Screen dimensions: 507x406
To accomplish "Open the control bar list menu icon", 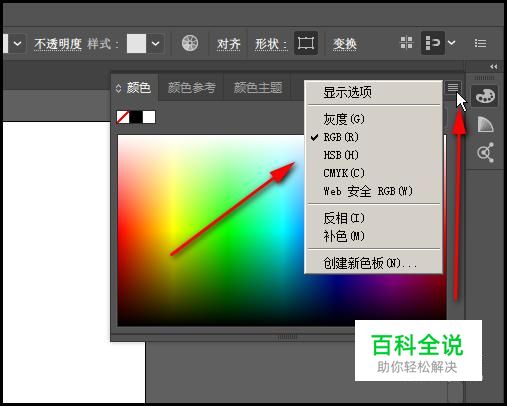I will [x=480, y=43].
